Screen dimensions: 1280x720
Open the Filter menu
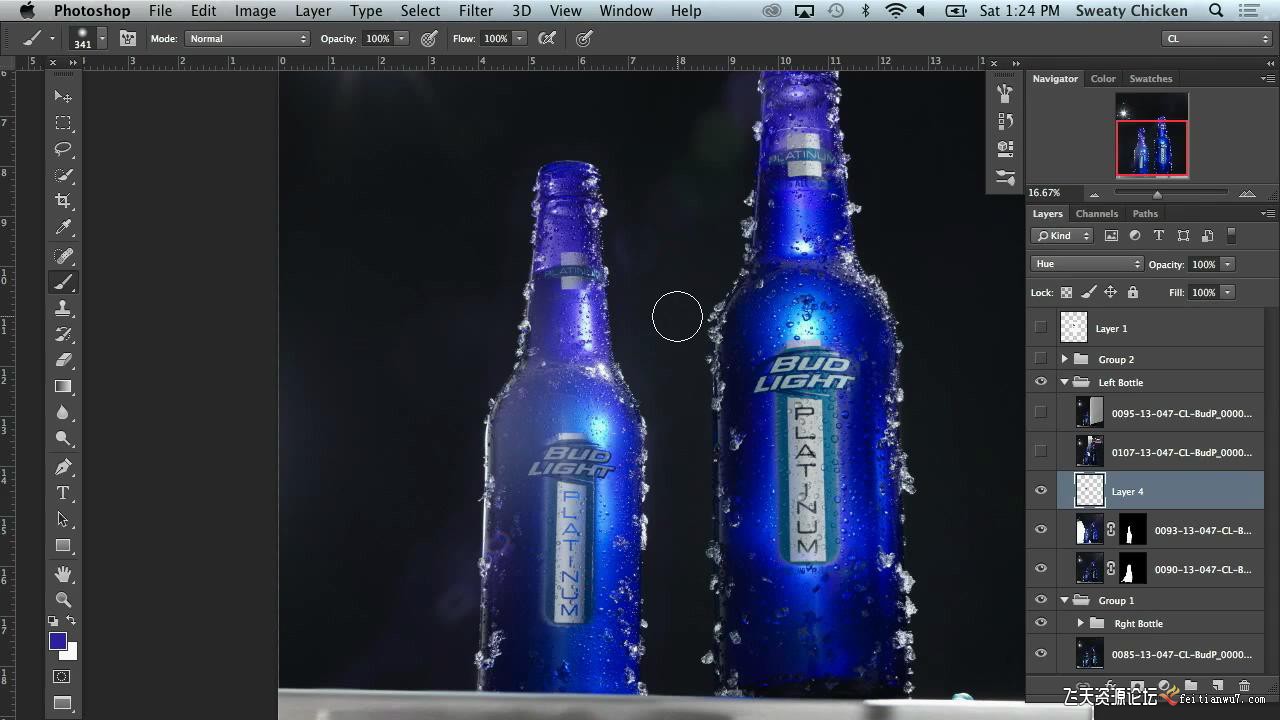tap(475, 11)
